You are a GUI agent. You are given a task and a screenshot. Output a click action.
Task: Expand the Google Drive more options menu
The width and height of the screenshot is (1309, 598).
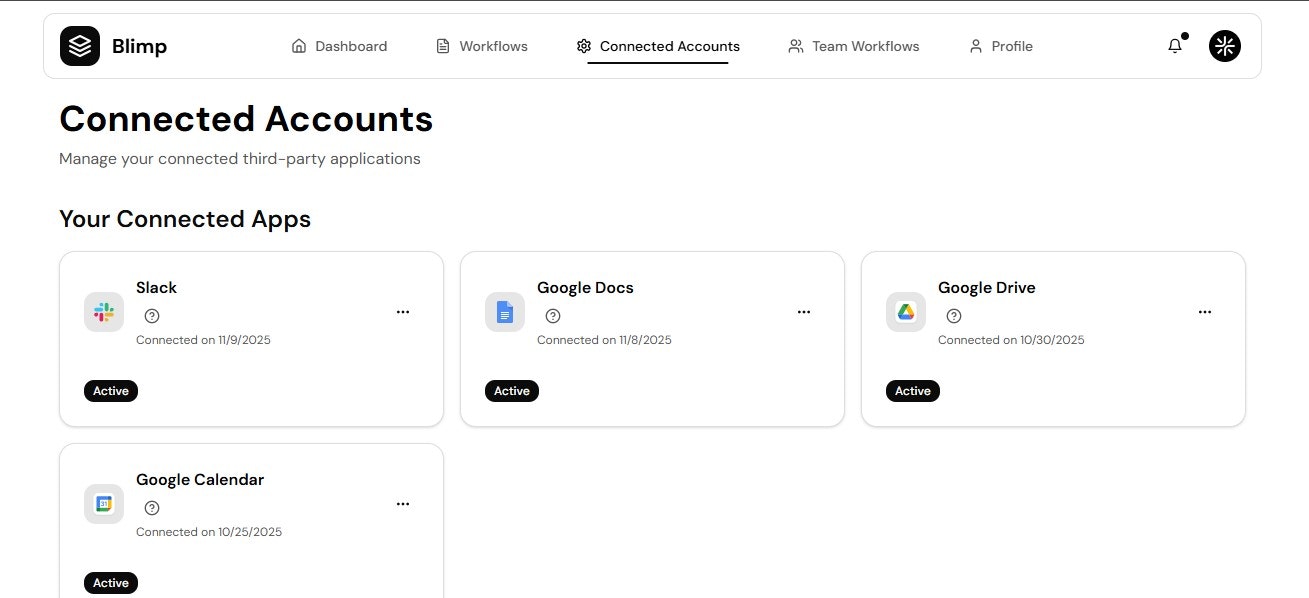point(1205,312)
